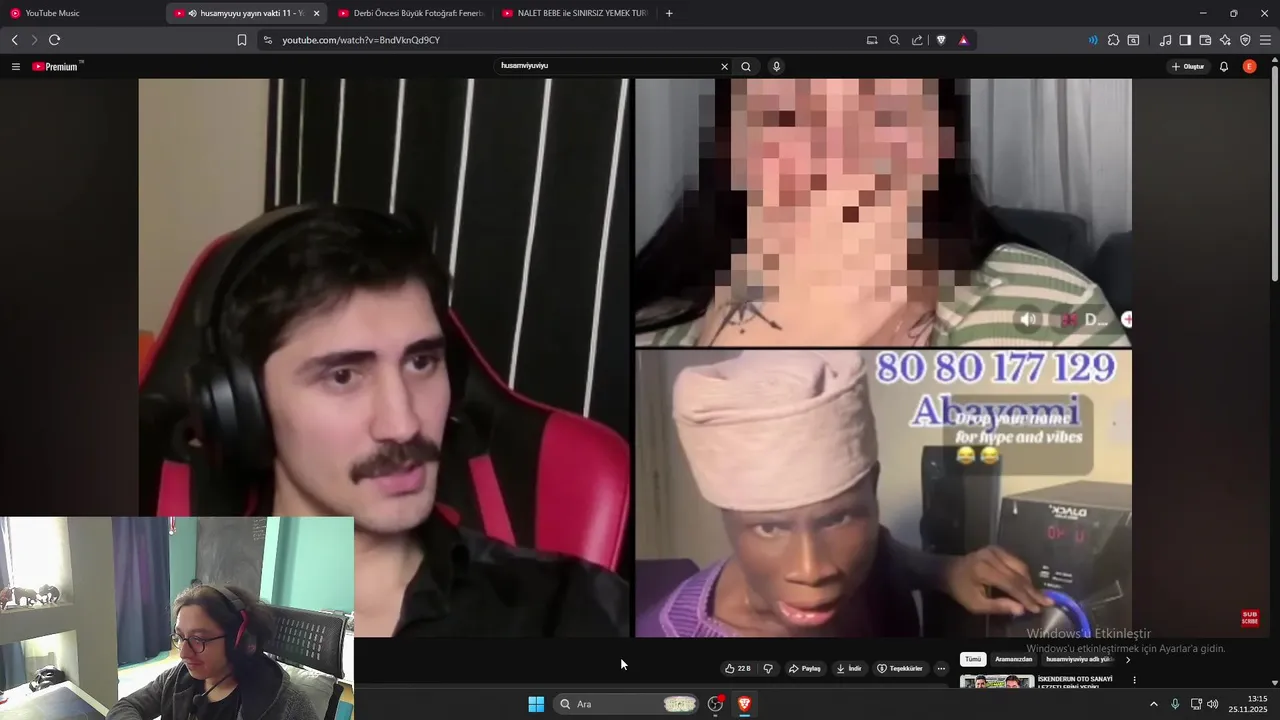
Task: Open the Brave Wallet icon
Action: [x=1205, y=40]
